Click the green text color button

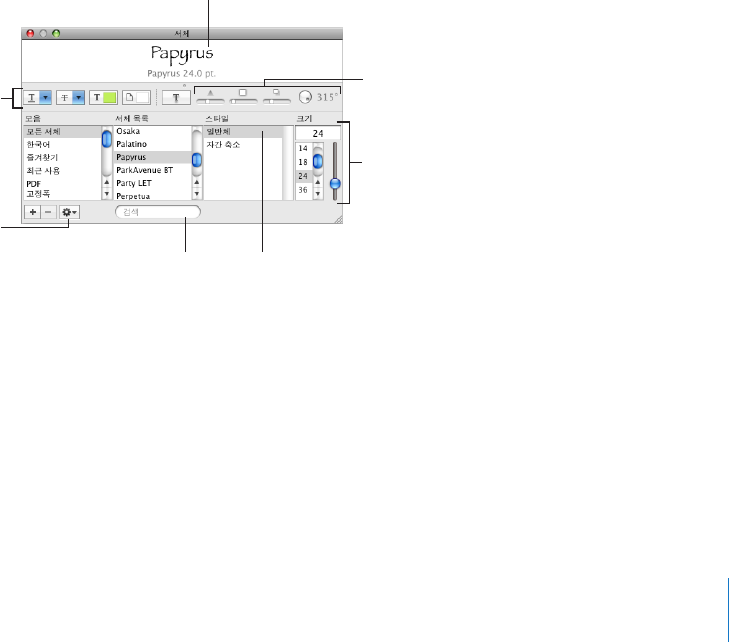point(103,98)
